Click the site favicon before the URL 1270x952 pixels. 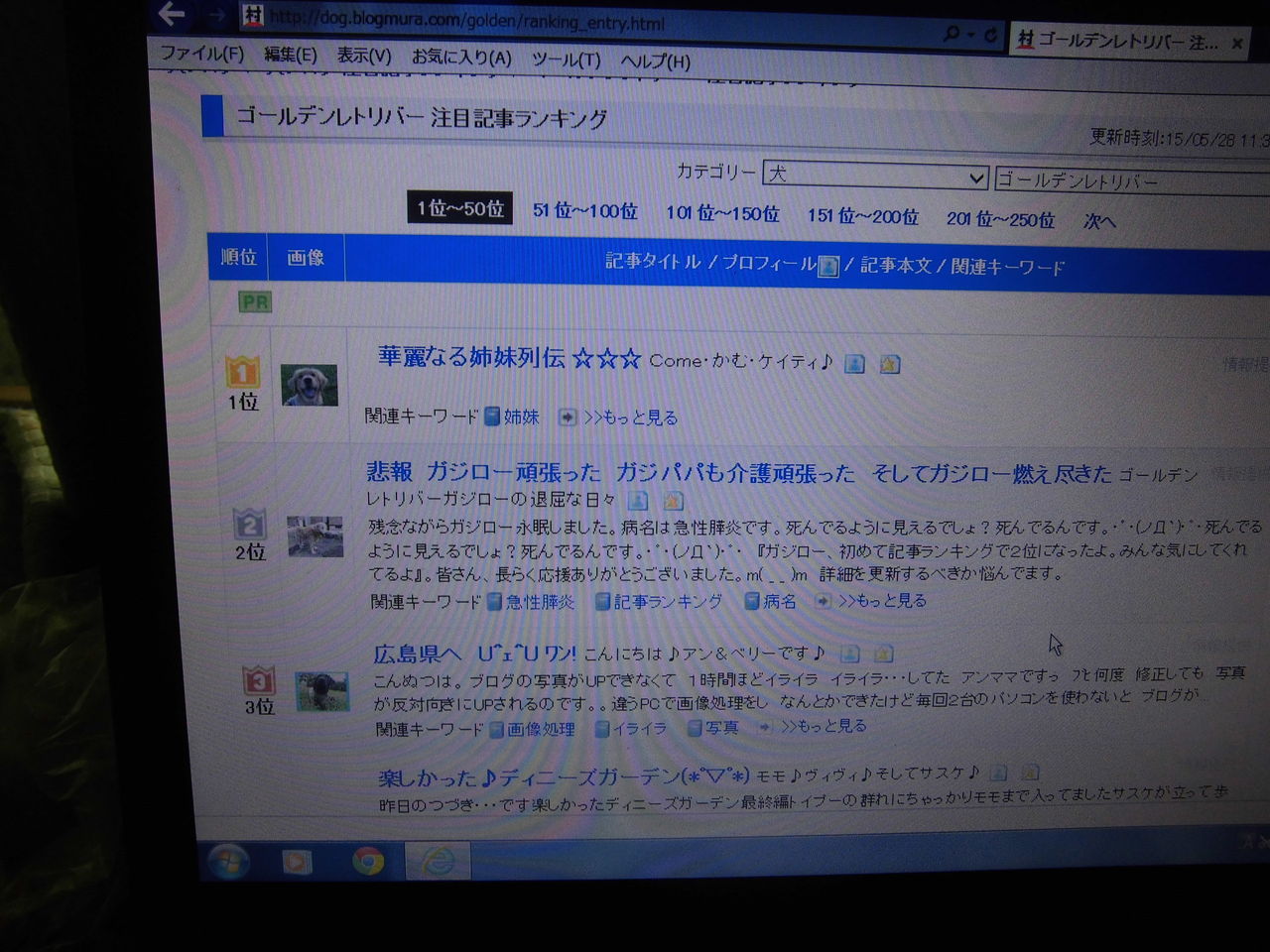tap(252, 16)
